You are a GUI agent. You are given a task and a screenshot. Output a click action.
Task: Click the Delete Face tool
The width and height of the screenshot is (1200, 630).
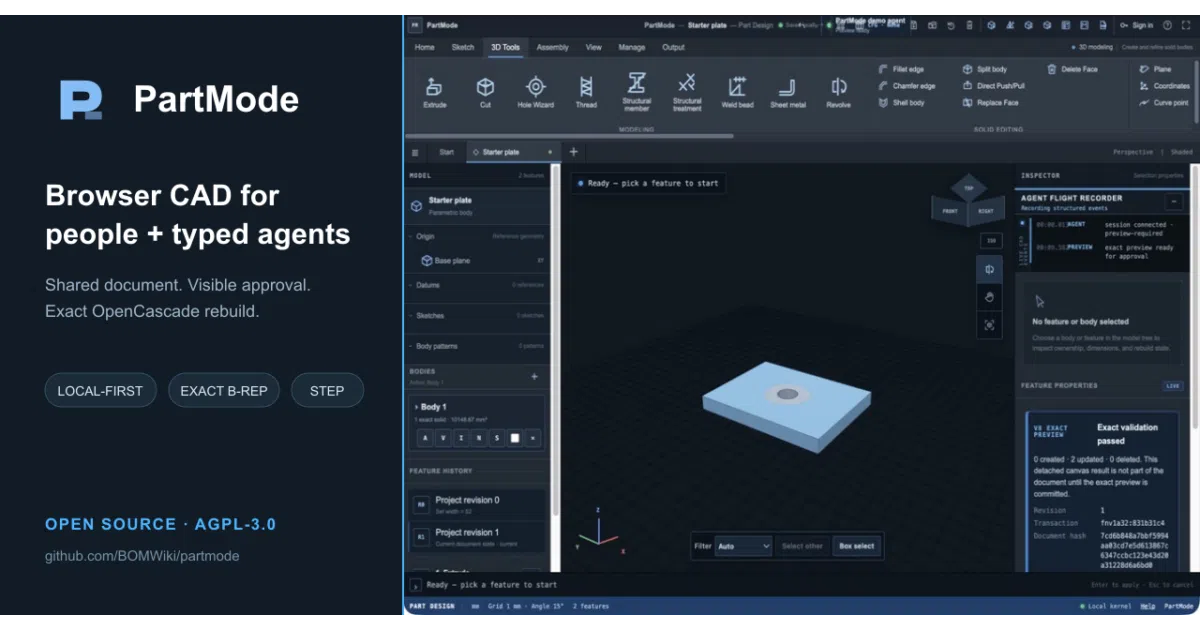point(1072,70)
